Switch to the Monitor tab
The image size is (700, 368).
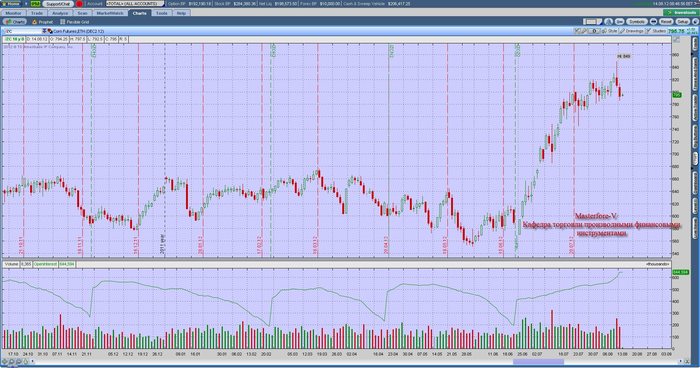(13, 13)
